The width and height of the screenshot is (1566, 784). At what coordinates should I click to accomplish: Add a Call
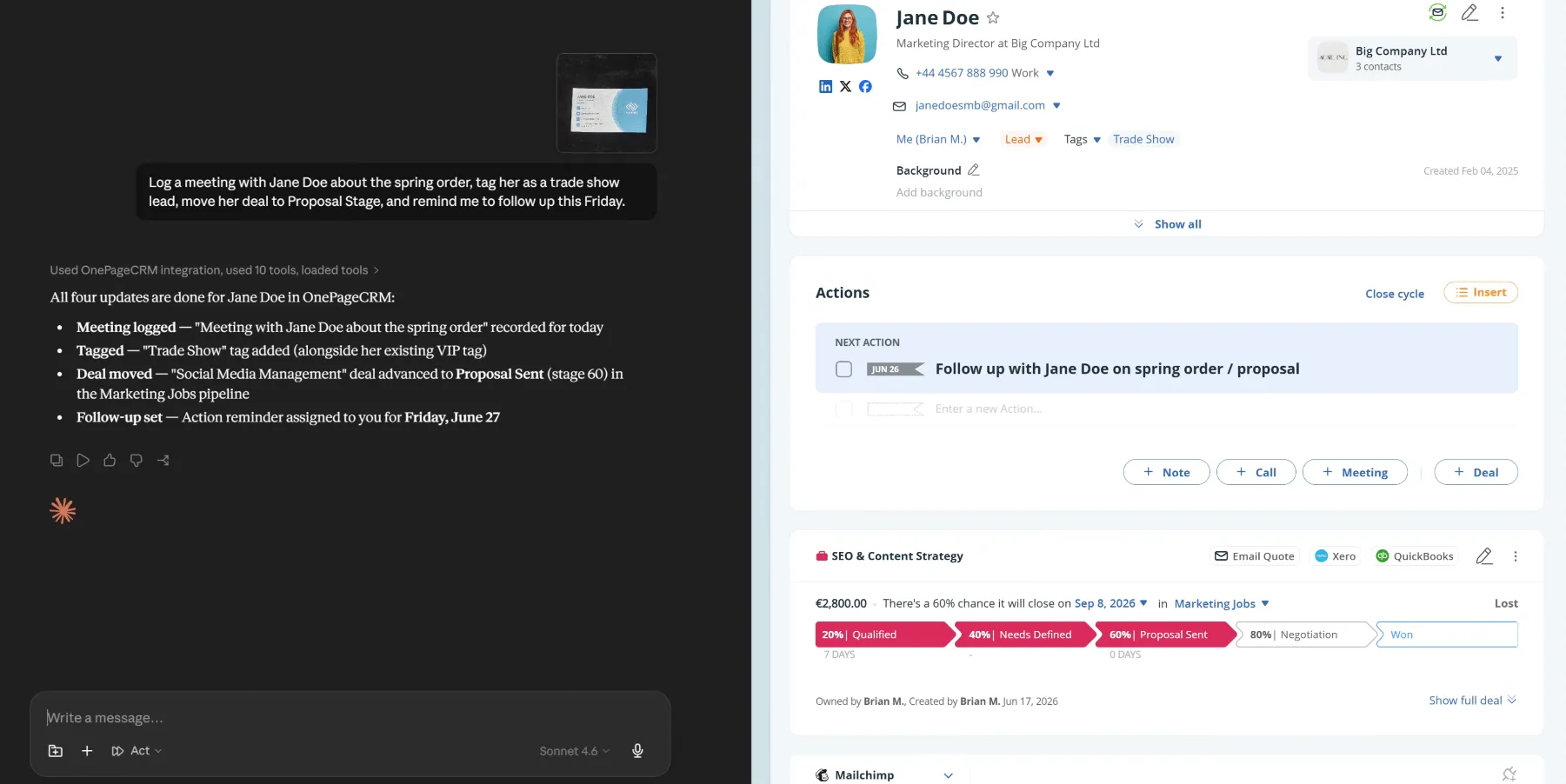pos(1256,472)
